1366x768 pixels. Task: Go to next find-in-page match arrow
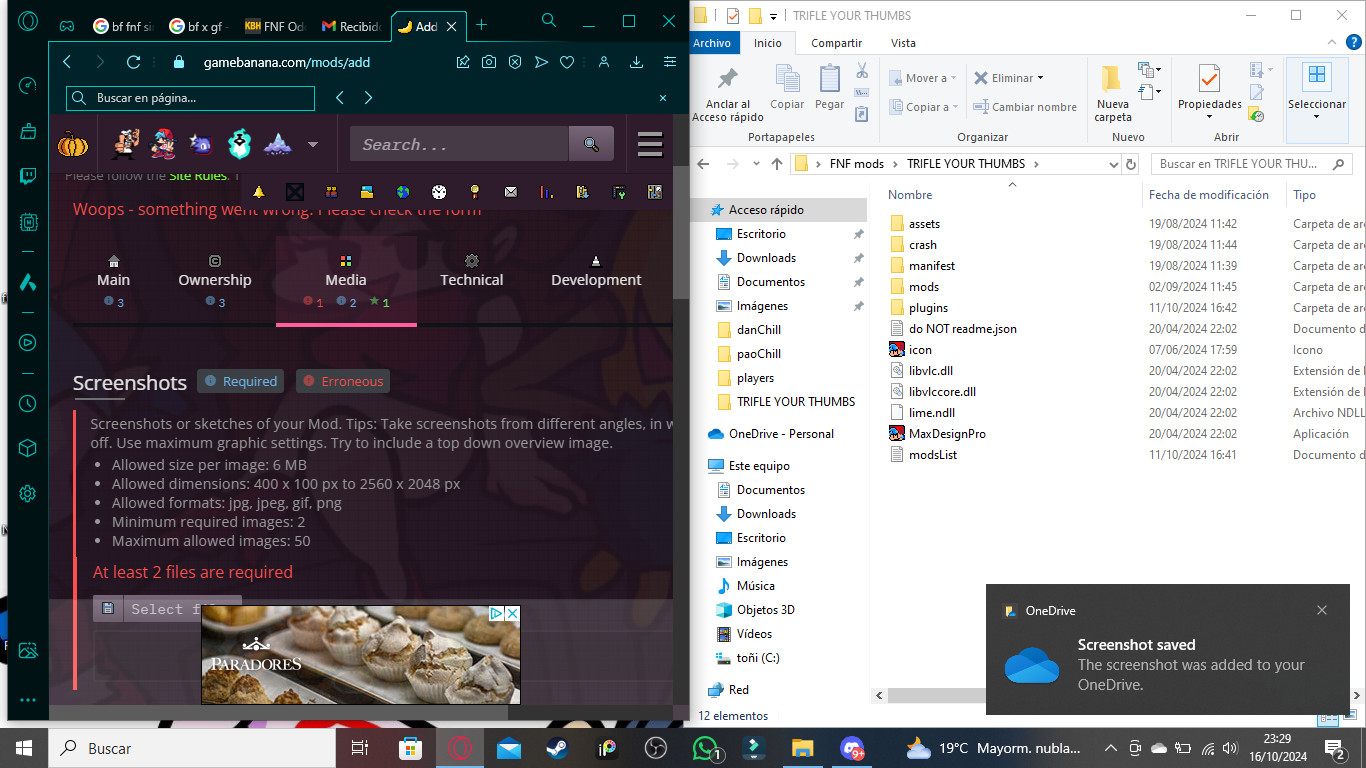pyautogui.click(x=368, y=98)
